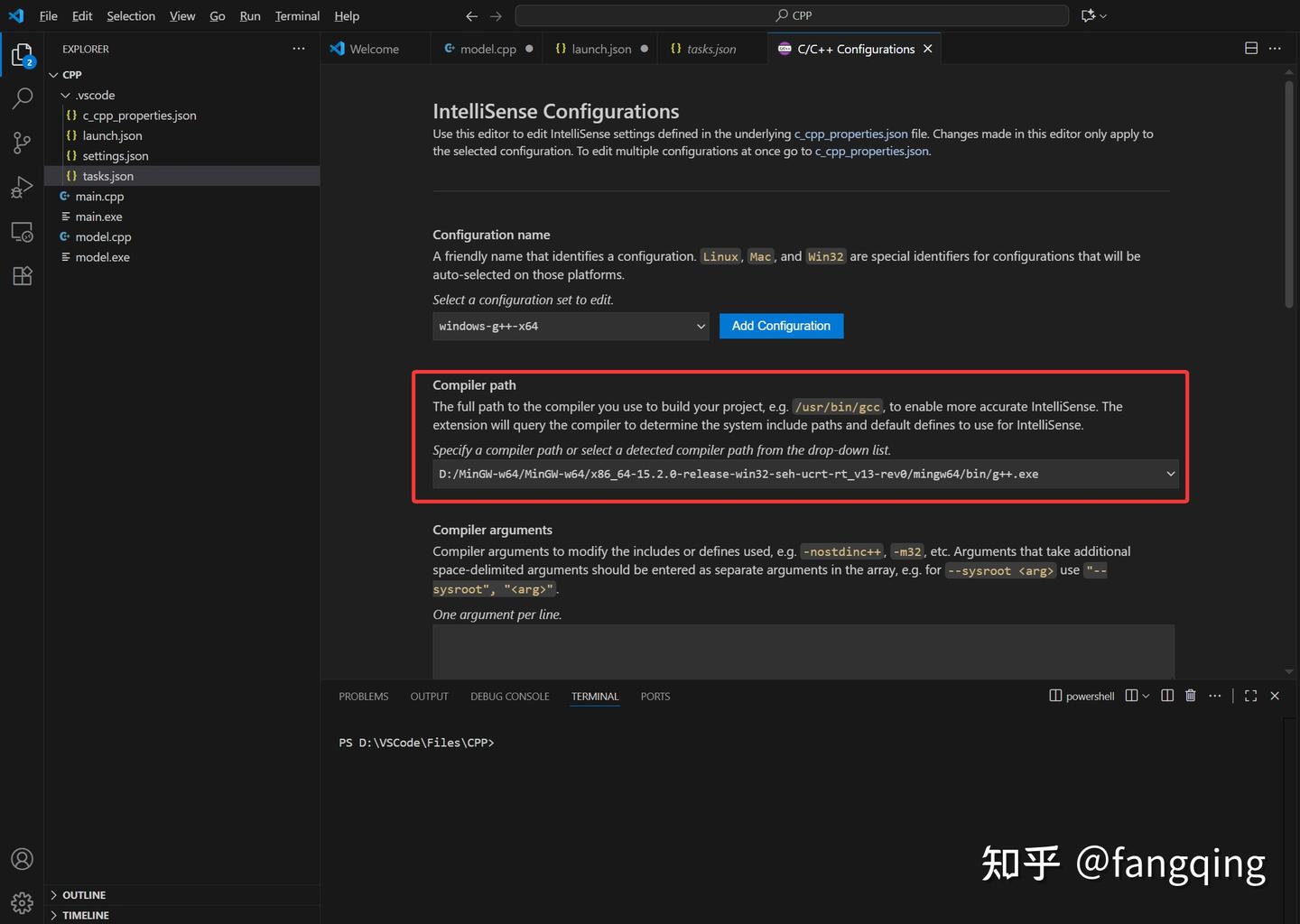Image resolution: width=1300 pixels, height=924 pixels.
Task: Open the Explorer view in activity bar
Action: click(x=22, y=55)
